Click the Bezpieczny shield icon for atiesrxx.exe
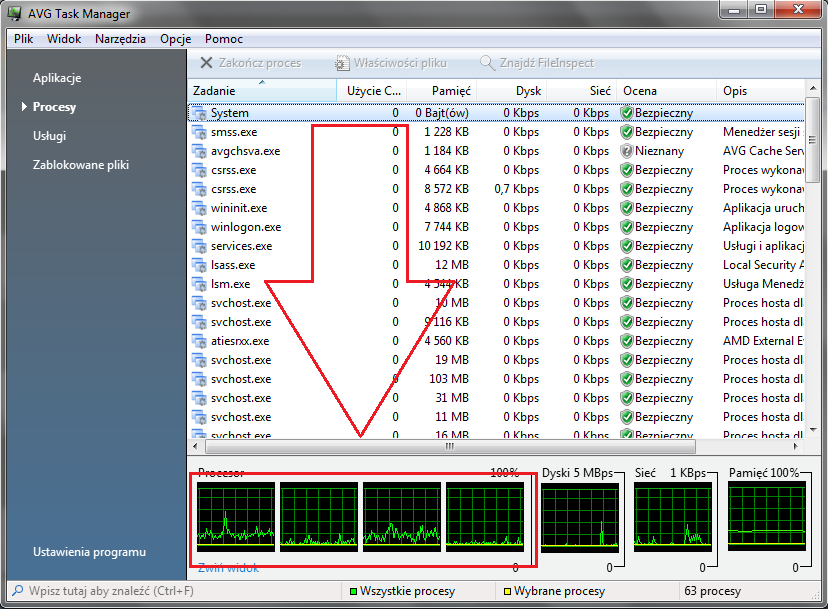828x609 pixels. click(627, 341)
